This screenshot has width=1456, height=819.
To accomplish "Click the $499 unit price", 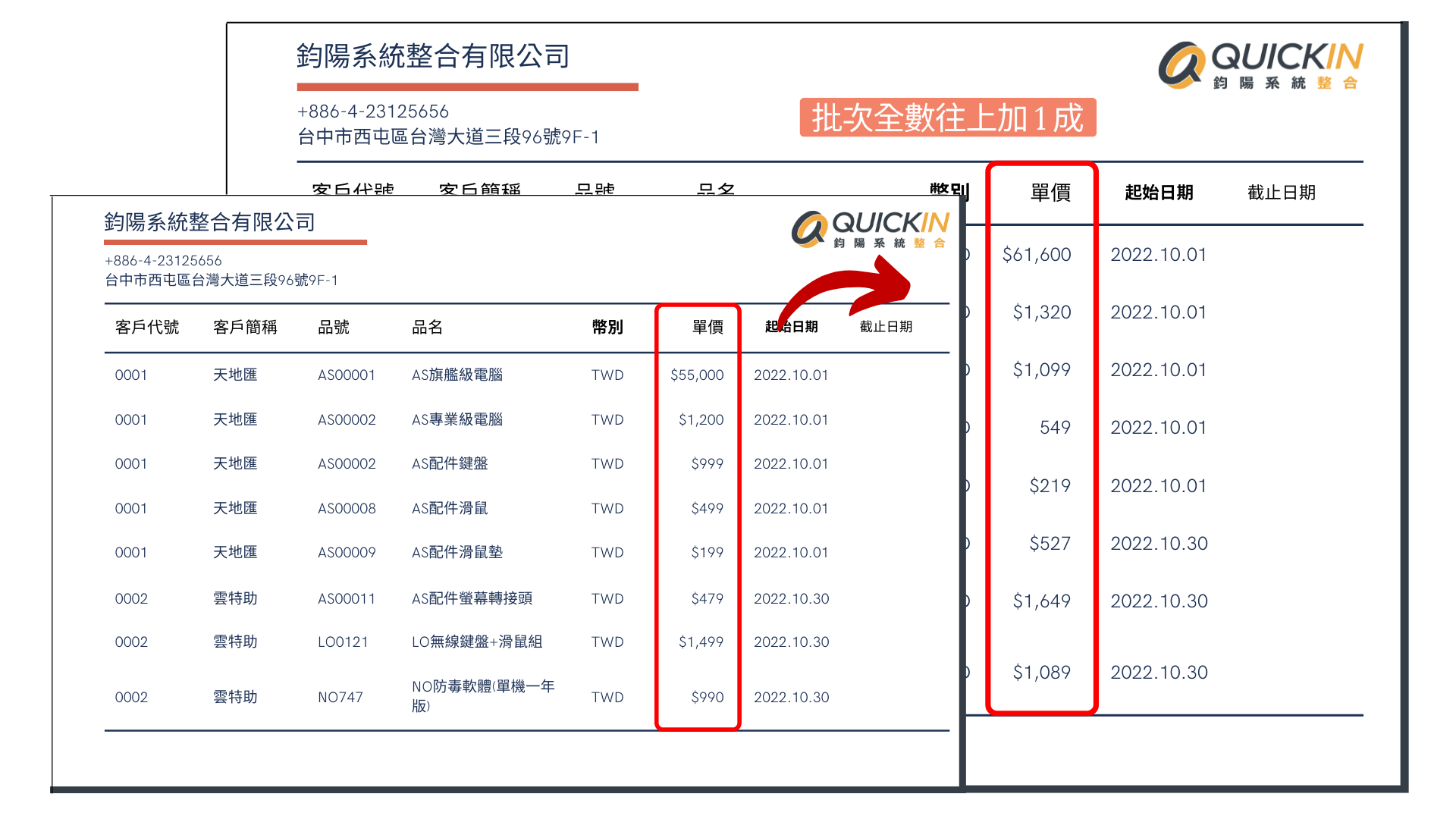I will tap(708, 508).
